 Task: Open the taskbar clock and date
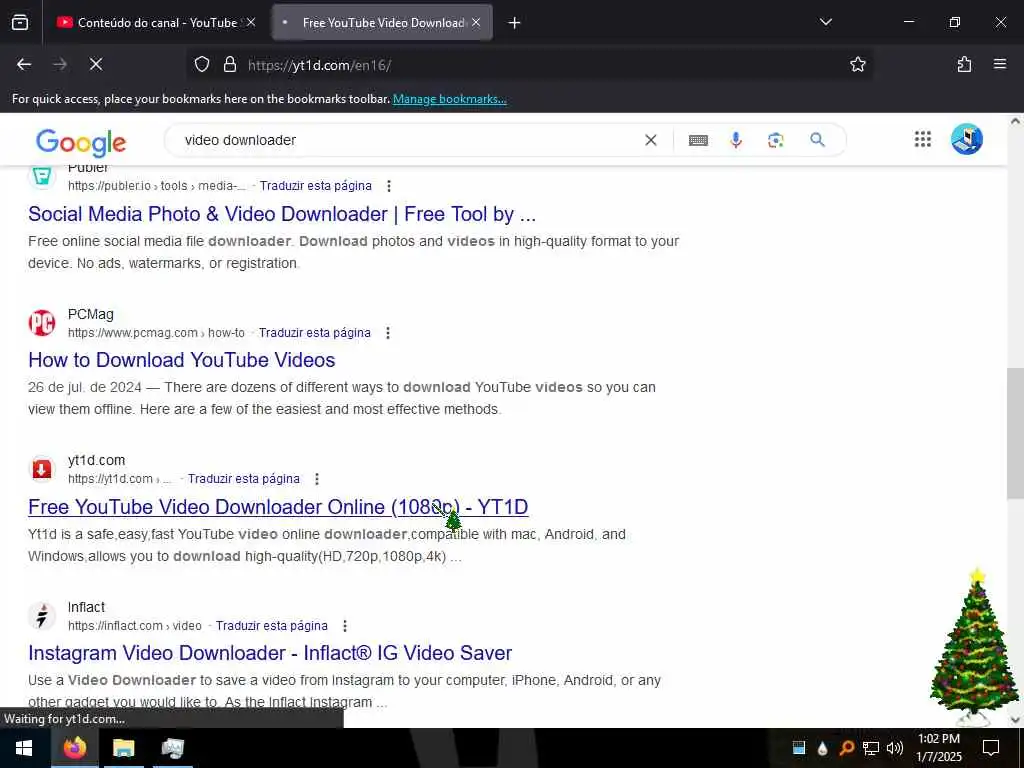939,748
